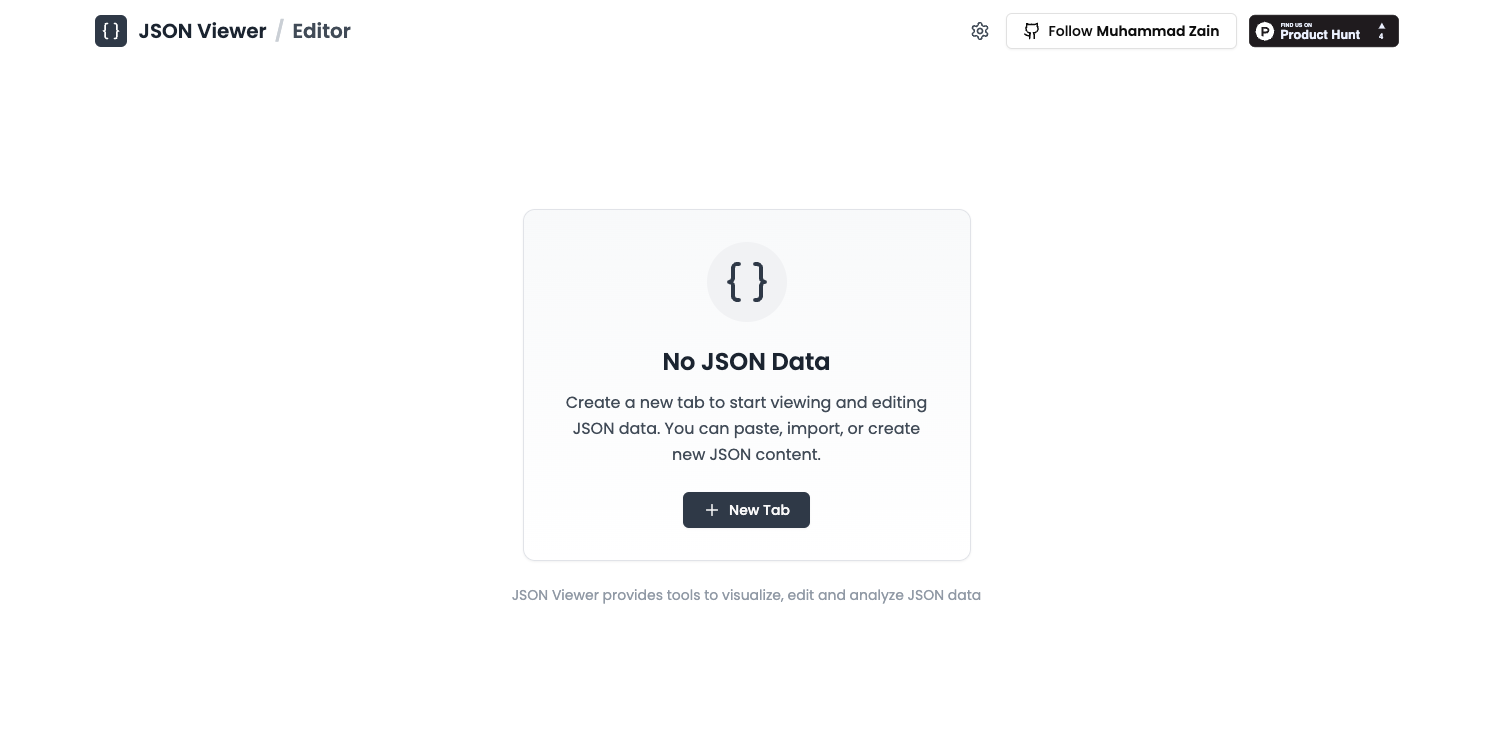The image size is (1489, 748).
Task: Click the Follow Muhammad Zain button
Action: 1121,31
